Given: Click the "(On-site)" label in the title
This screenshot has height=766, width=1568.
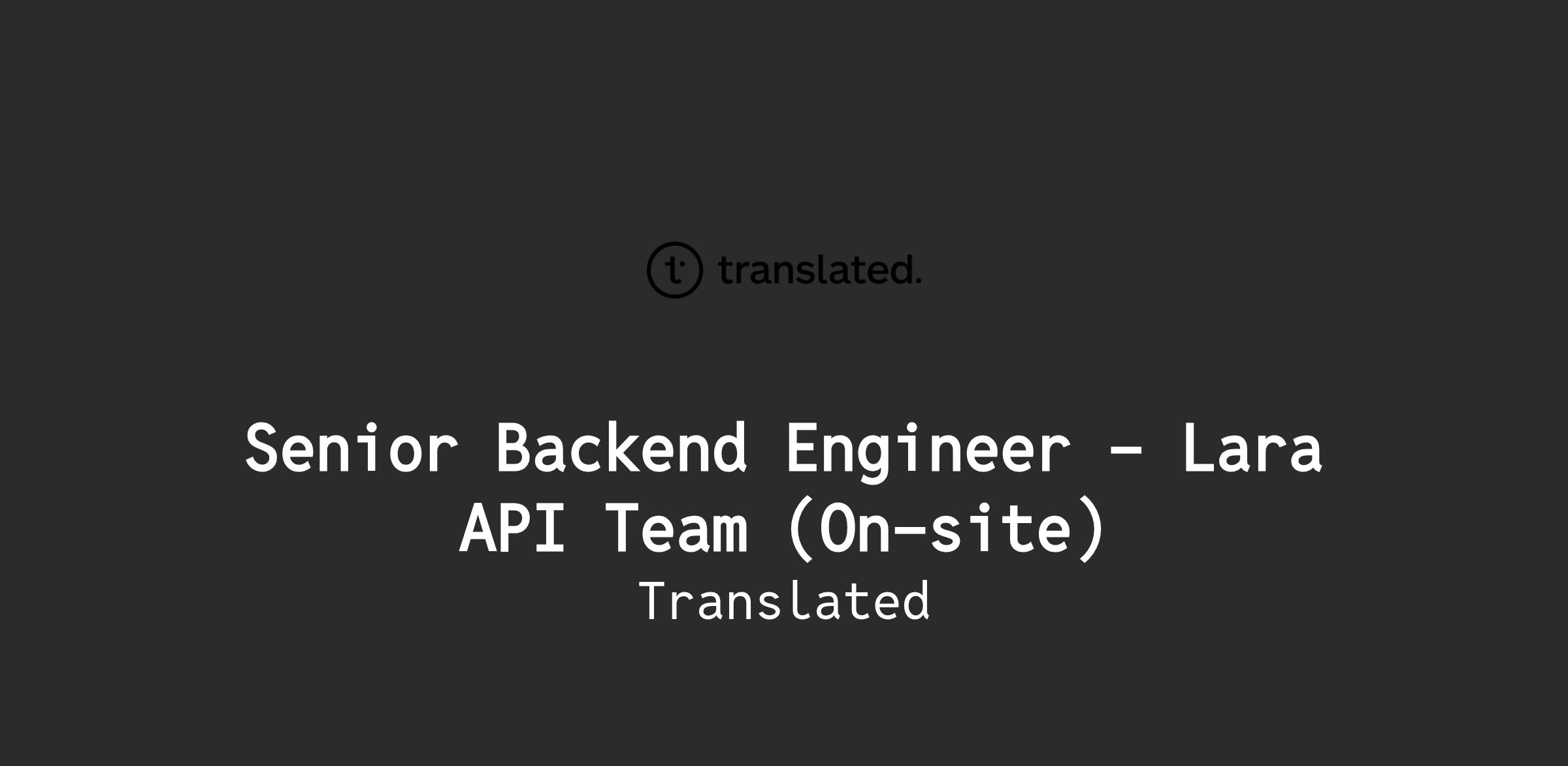Looking at the screenshot, I should click(946, 528).
